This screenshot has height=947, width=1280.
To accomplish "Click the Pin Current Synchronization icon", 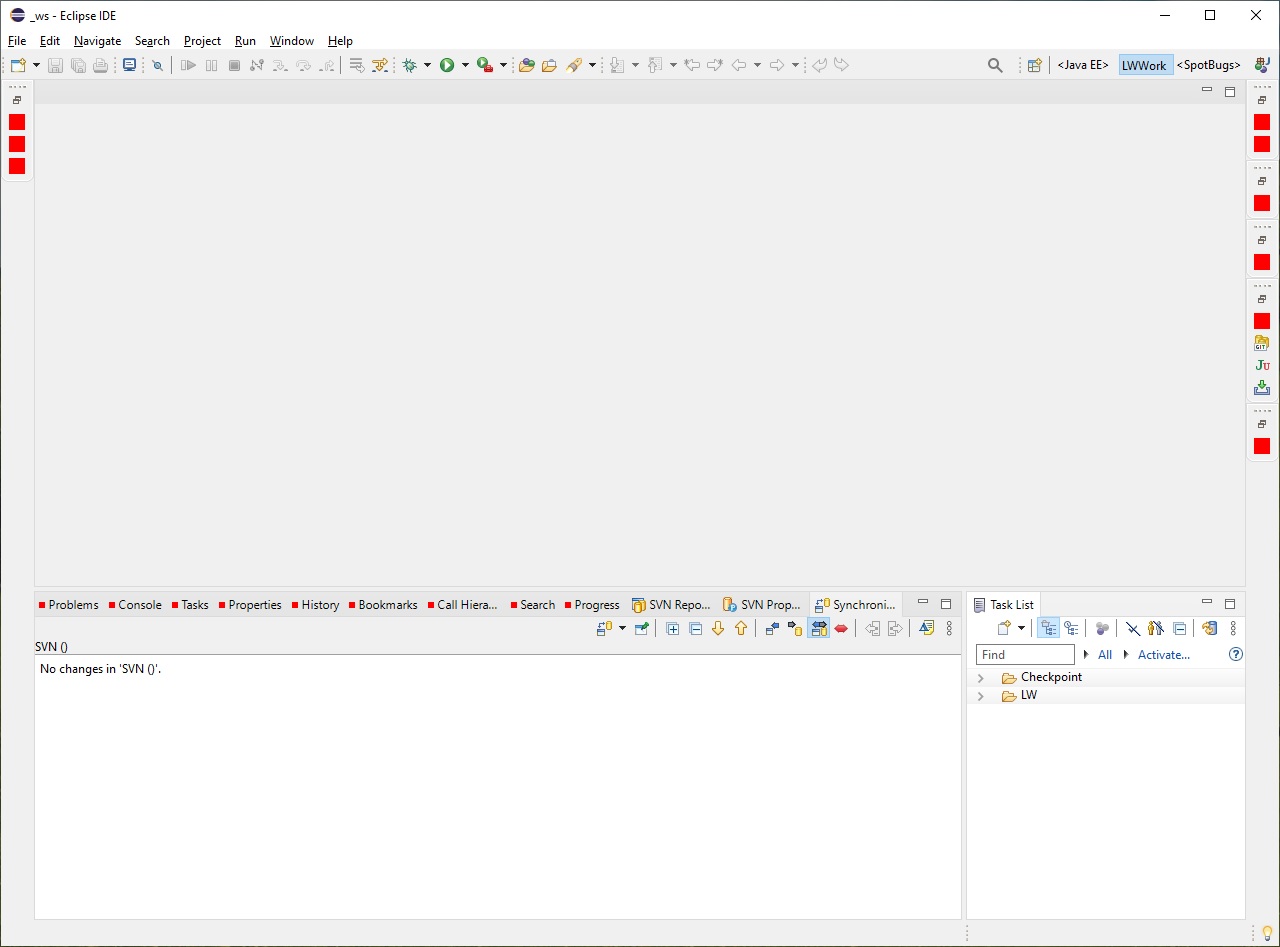I will click(642, 629).
